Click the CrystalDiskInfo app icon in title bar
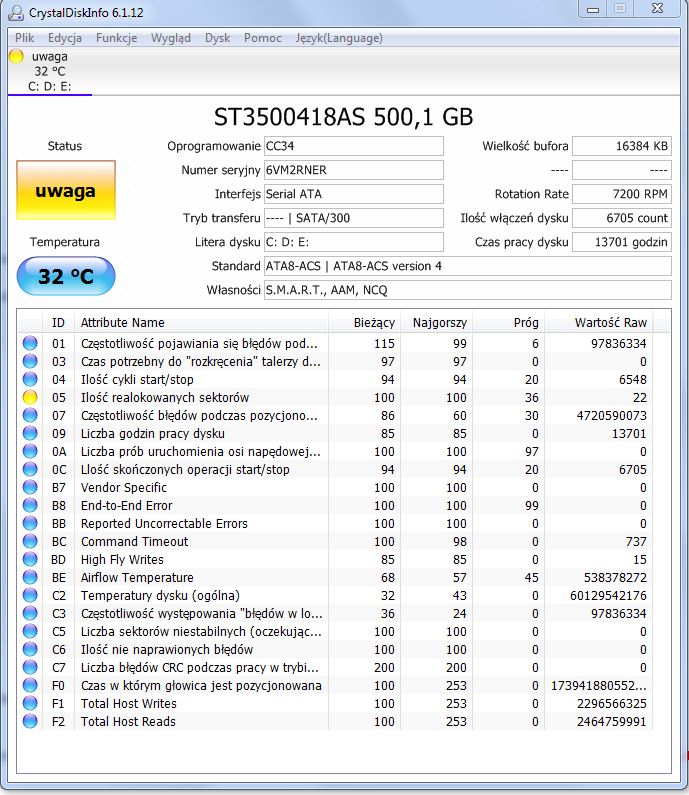The width and height of the screenshot is (689, 795). click(16, 12)
